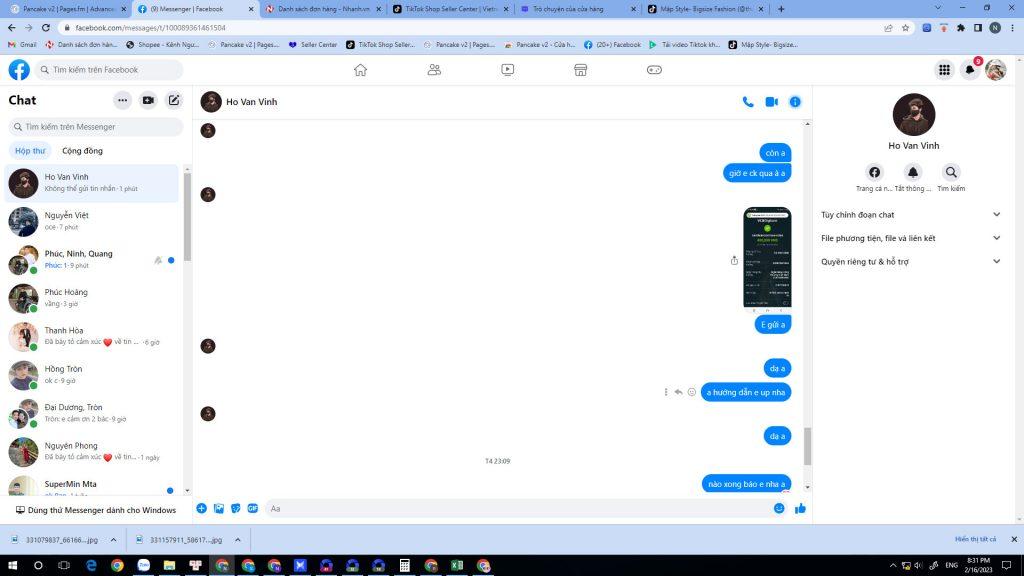The image size is (1024, 576).
Task: Open the Chat options menu (three dots)
Action: (x=122, y=100)
